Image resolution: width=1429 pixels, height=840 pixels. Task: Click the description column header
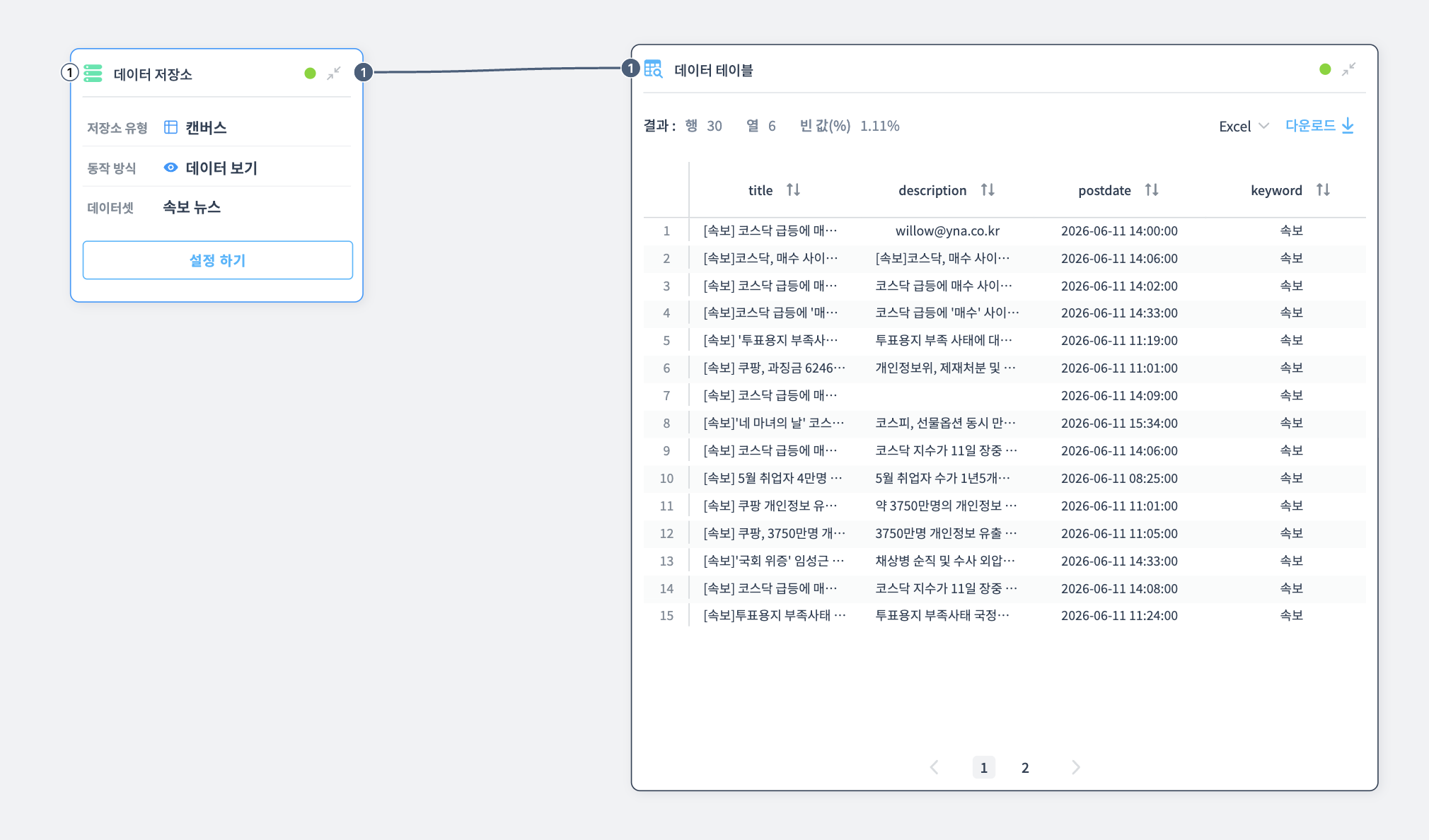click(x=932, y=190)
